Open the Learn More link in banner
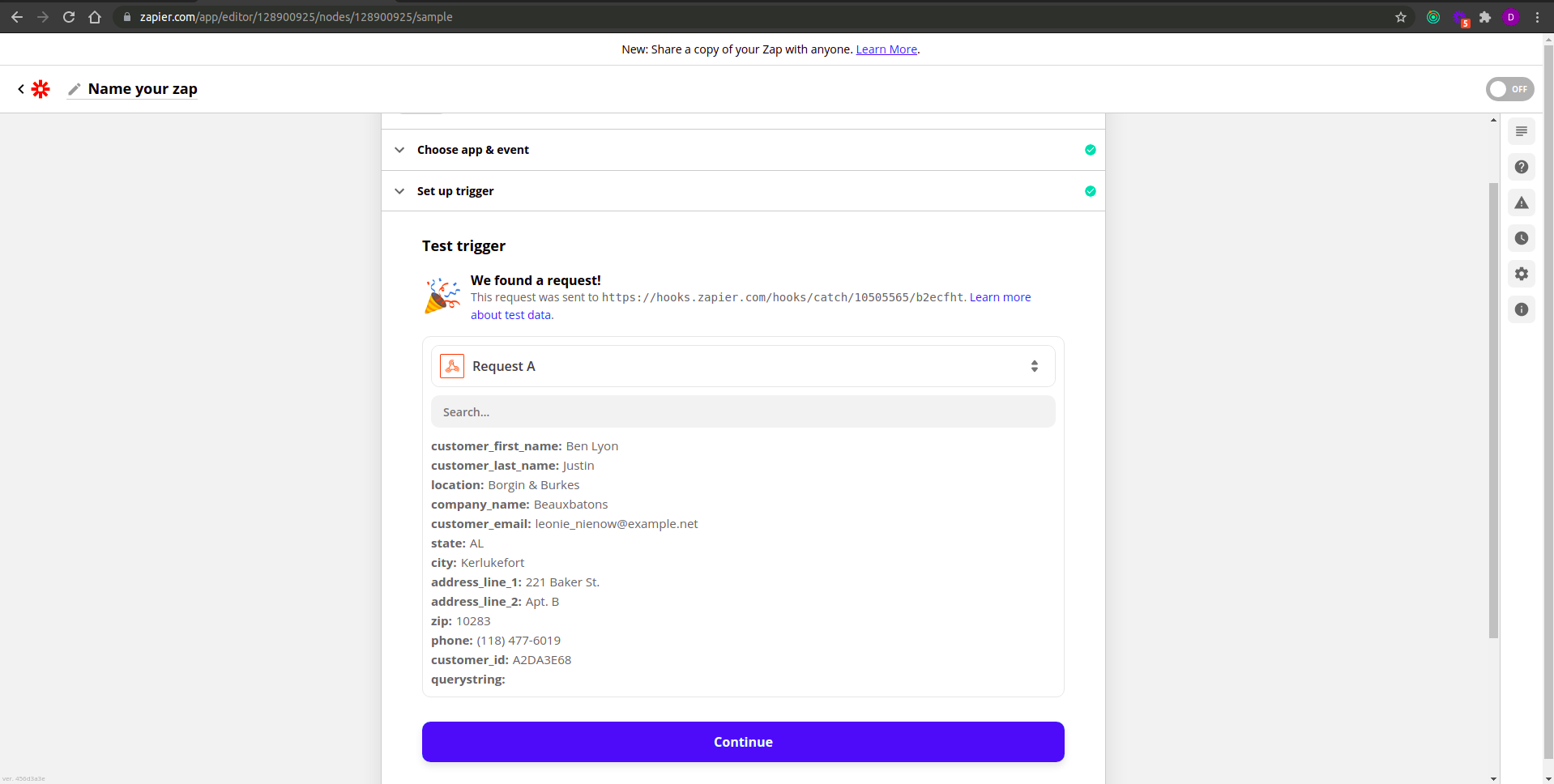 coord(886,49)
